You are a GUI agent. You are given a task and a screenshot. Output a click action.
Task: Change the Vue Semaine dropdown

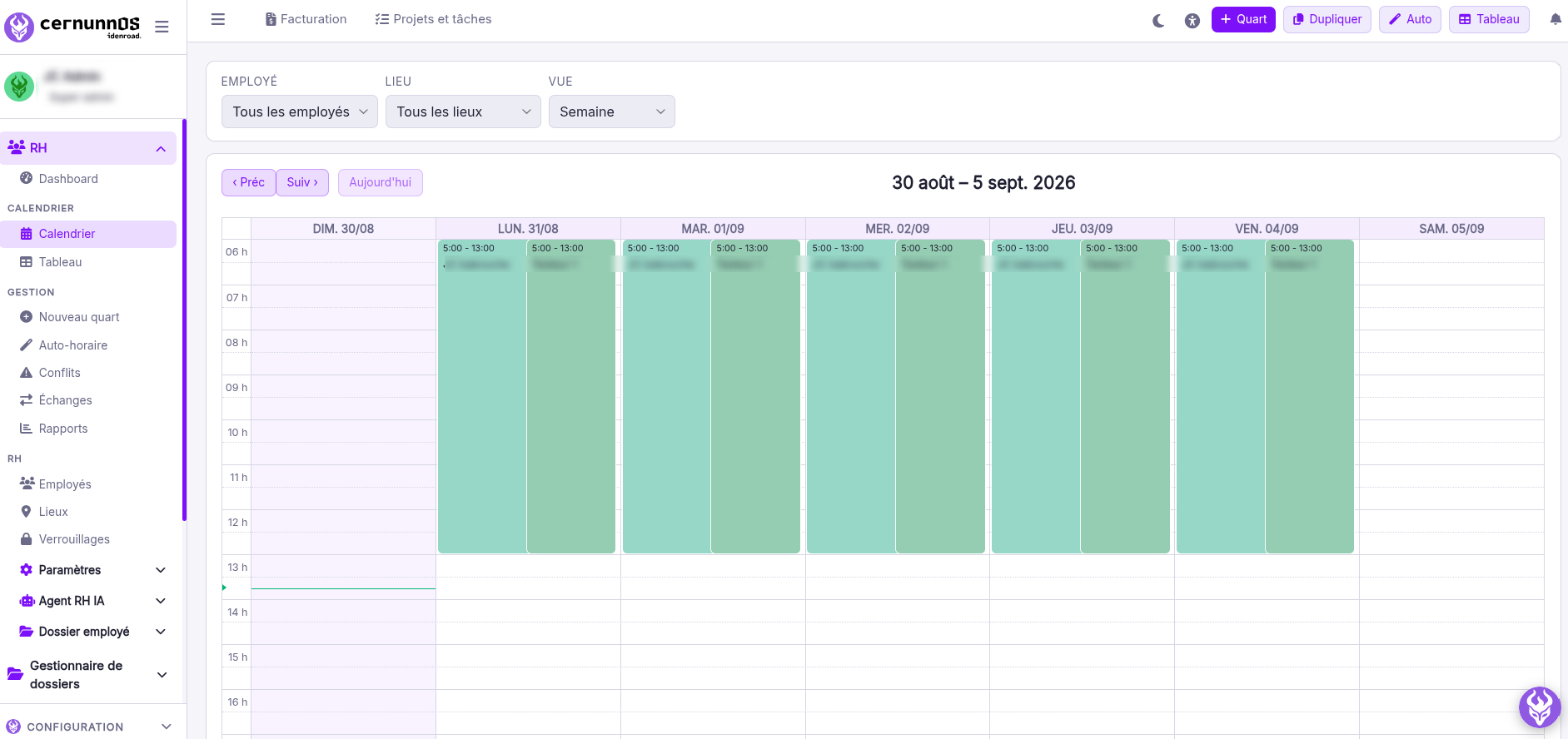611,112
